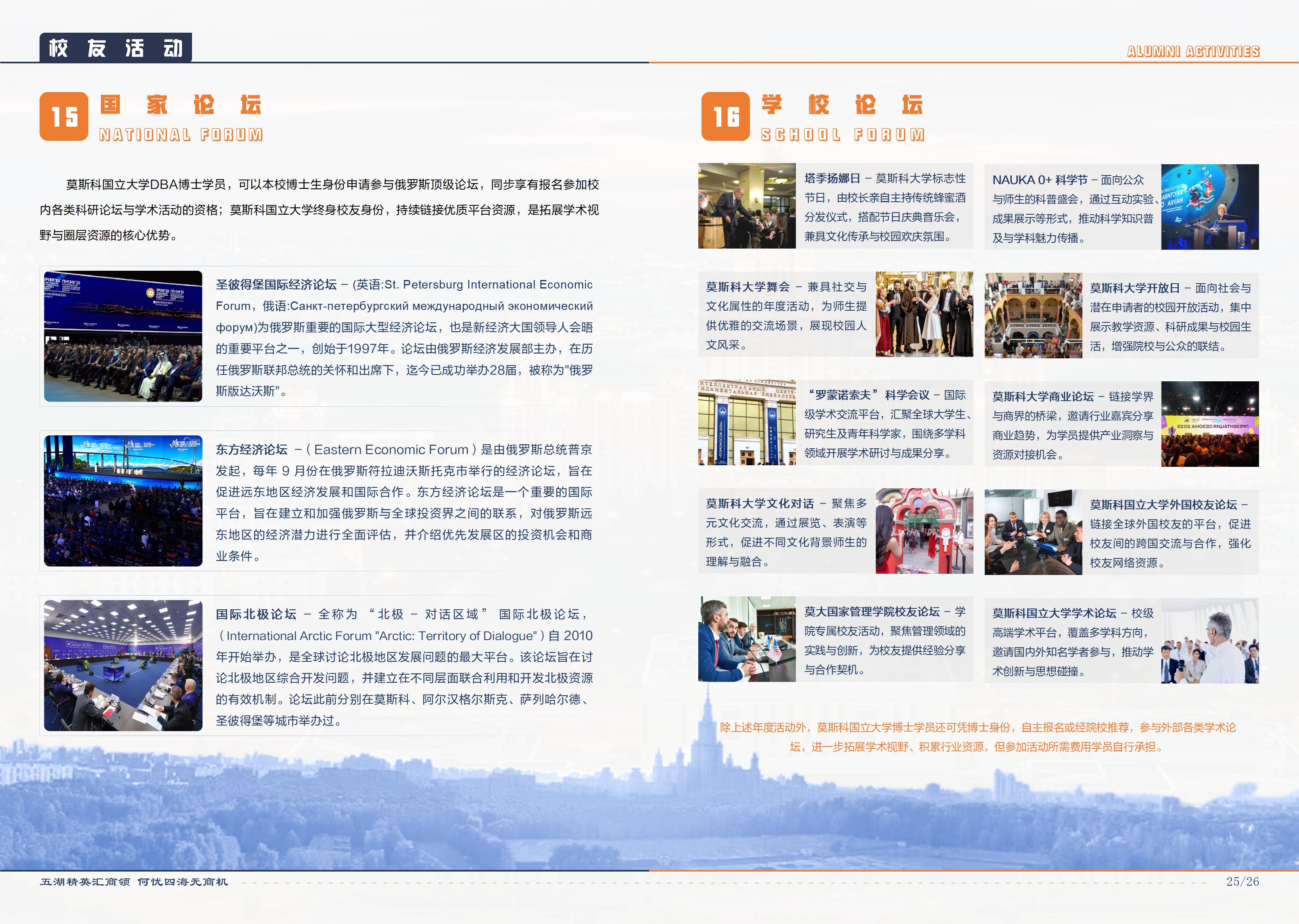1299x924 pixels.
Task: Click the 校友活动 header tab
Action: pyautogui.click(x=115, y=48)
